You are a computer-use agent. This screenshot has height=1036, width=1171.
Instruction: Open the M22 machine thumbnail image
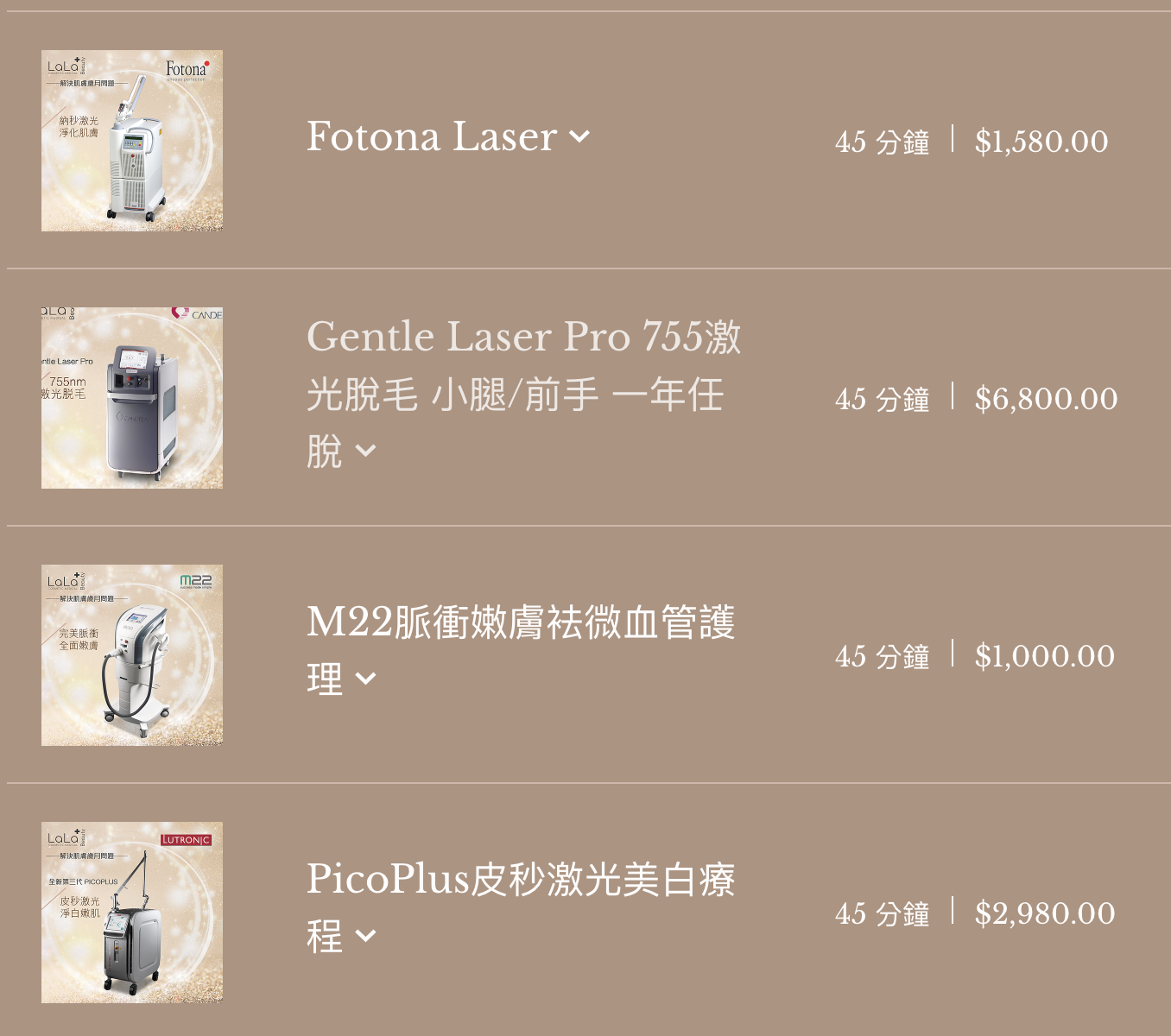[132, 655]
